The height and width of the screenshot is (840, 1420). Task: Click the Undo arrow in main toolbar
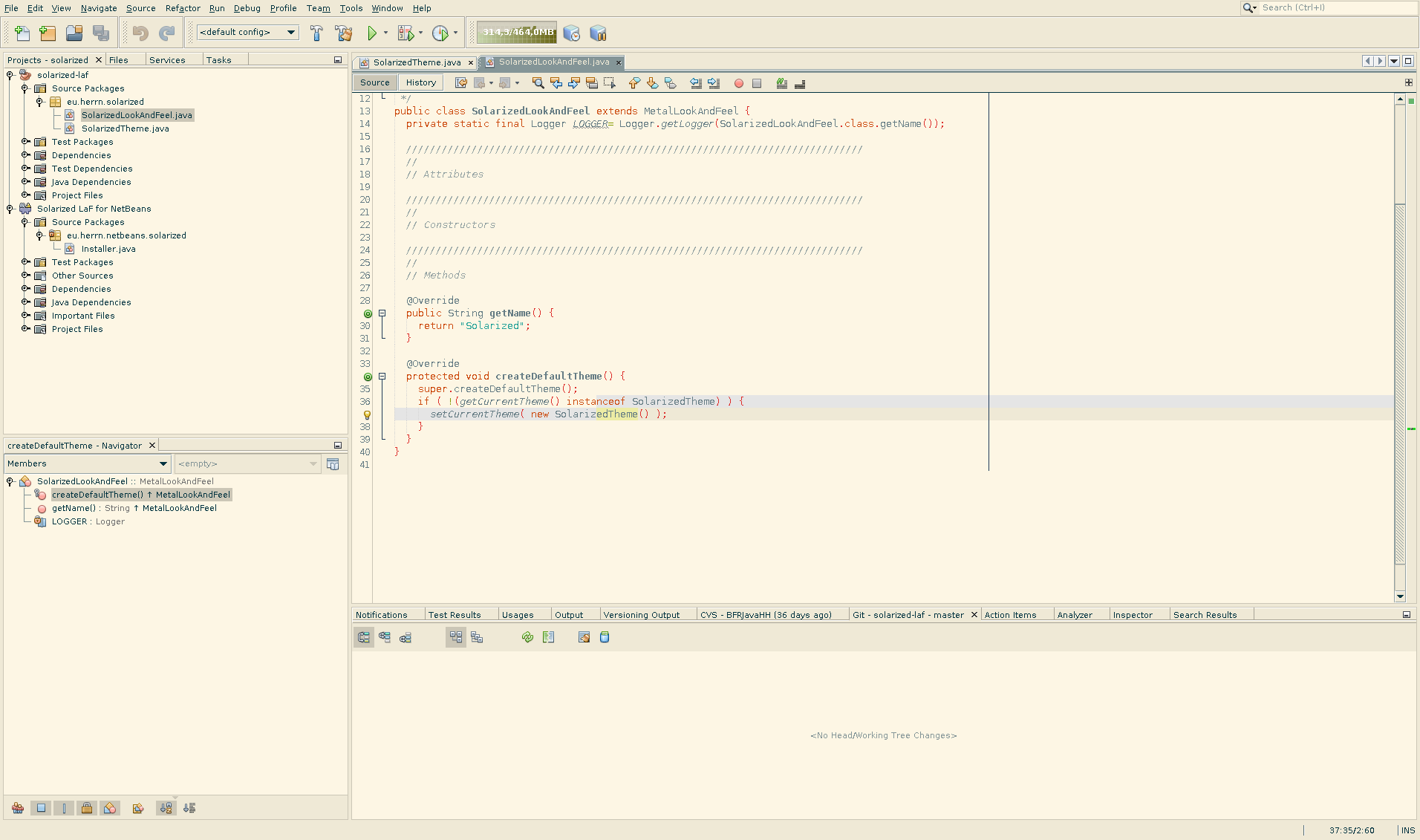(140, 33)
